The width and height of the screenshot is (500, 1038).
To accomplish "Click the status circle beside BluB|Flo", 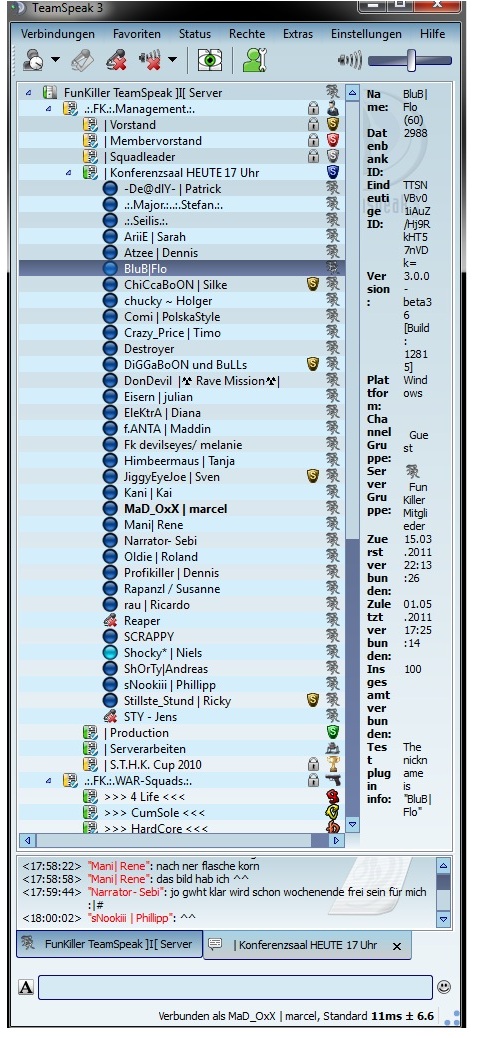I will (x=111, y=268).
